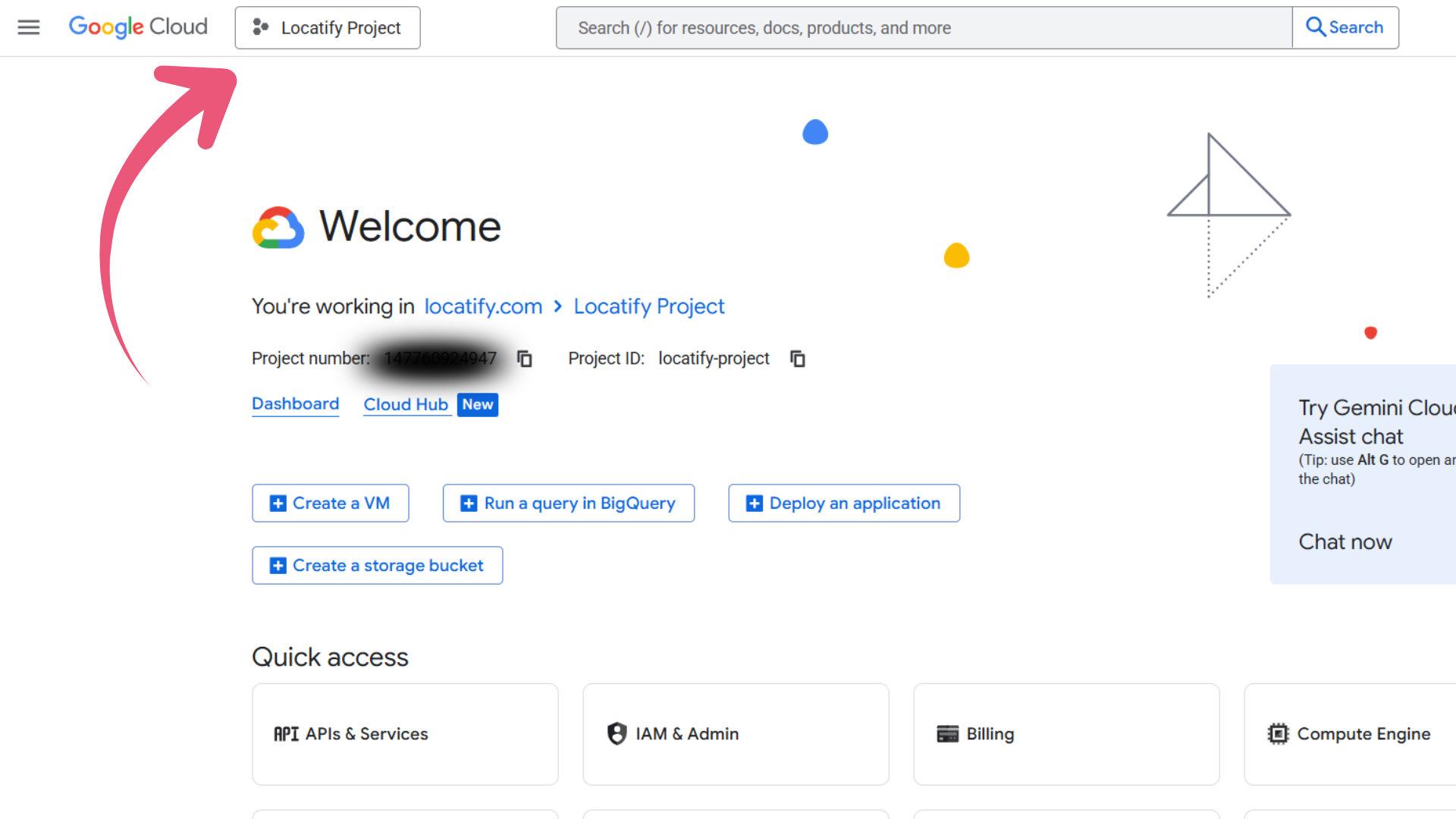Click the Try Gemini Cloud Assist chat title
The height and width of the screenshot is (819, 1456).
(1377, 422)
